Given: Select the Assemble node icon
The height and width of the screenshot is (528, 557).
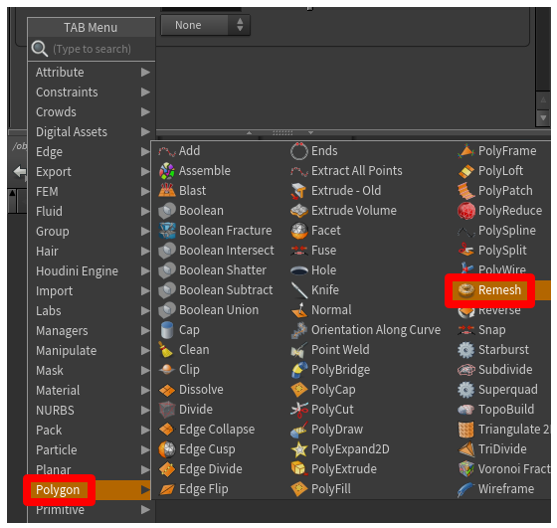Looking at the screenshot, I should 167,171.
